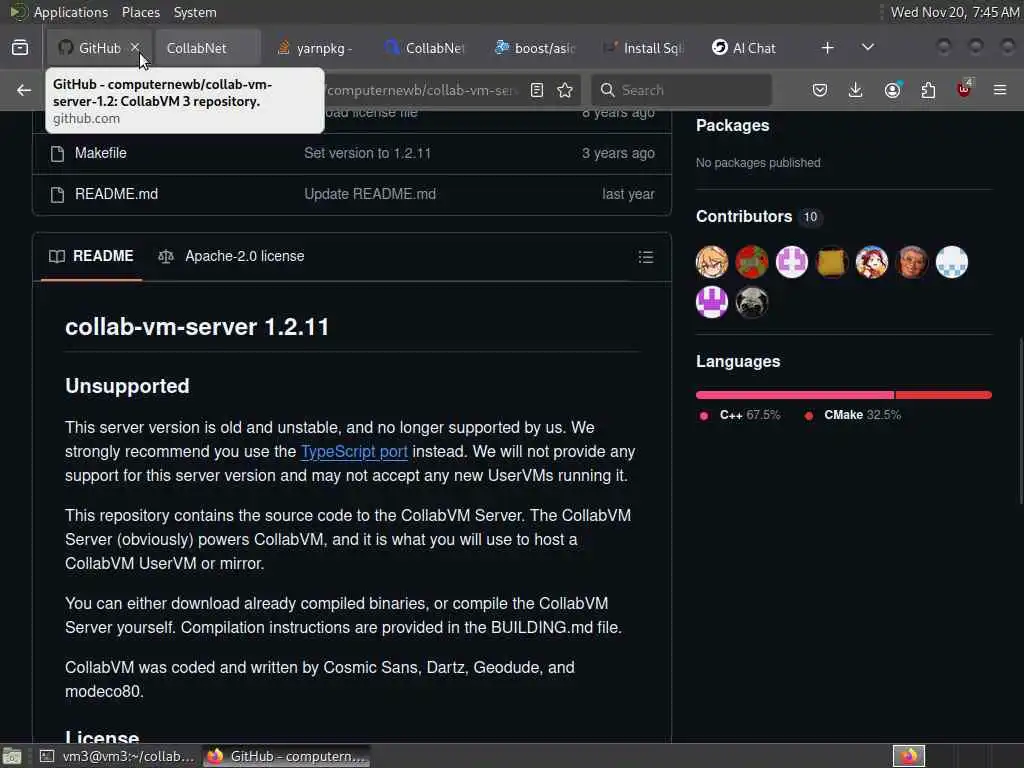
Task: Open the Places menu
Action: point(141,12)
